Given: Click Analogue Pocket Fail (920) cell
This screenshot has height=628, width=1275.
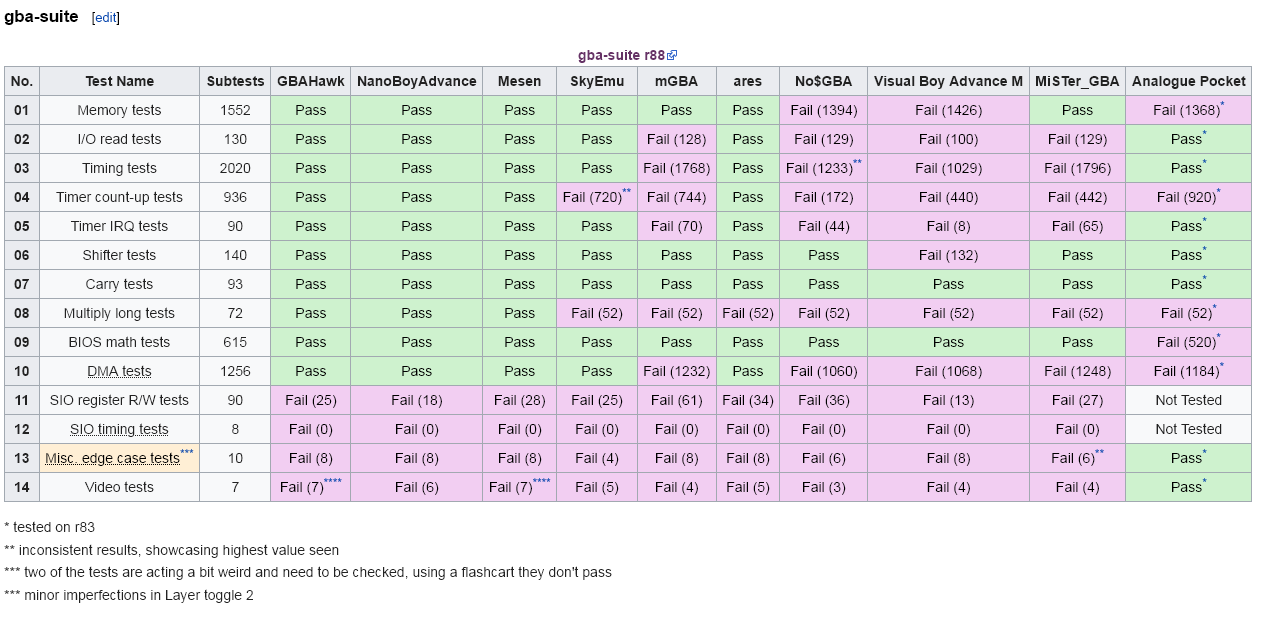Looking at the screenshot, I should point(1188,197).
